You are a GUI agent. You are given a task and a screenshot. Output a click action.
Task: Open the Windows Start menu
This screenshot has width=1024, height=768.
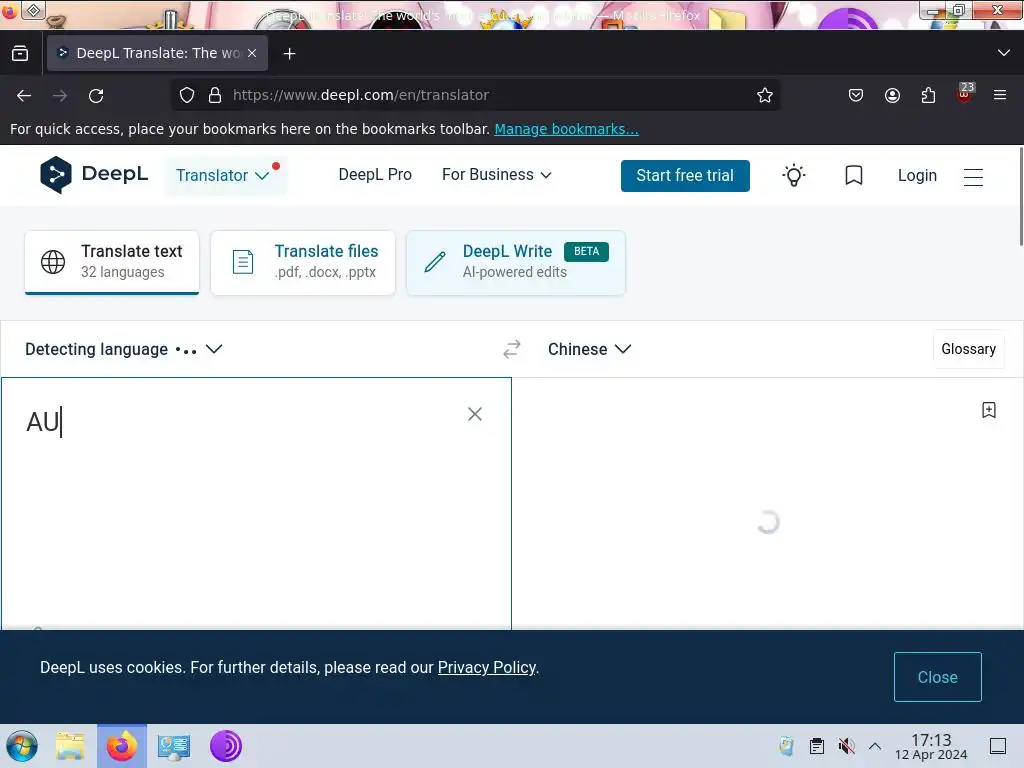(x=22, y=746)
